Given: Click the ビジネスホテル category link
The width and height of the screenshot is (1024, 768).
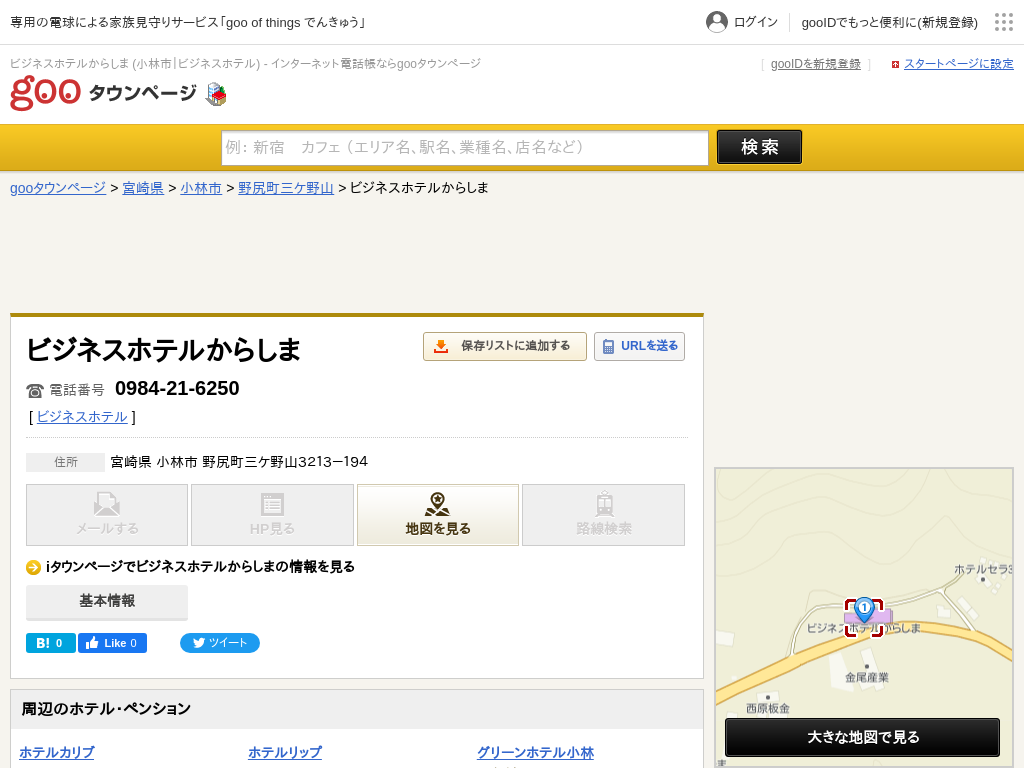Looking at the screenshot, I should click(82, 417).
